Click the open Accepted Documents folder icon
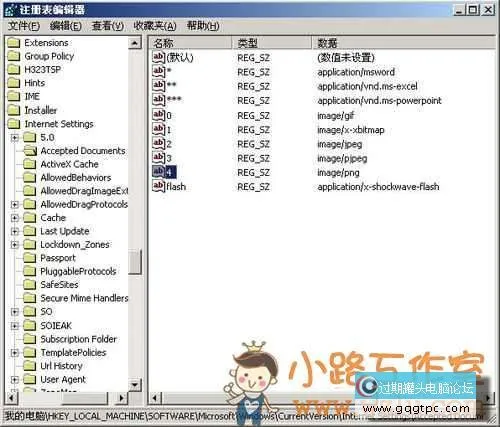 point(30,151)
